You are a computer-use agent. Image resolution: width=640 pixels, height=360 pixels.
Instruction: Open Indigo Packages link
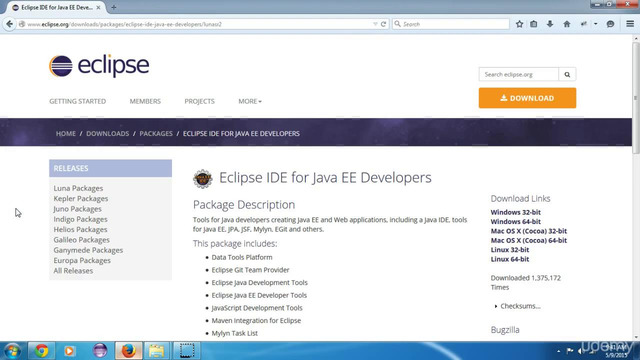point(80,219)
